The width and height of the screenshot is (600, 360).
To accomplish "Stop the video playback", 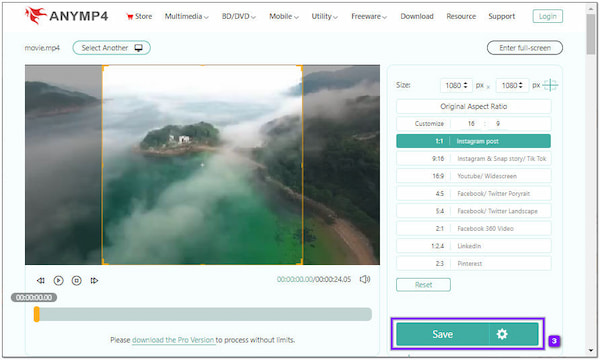I will pyautogui.click(x=77, y=281).
